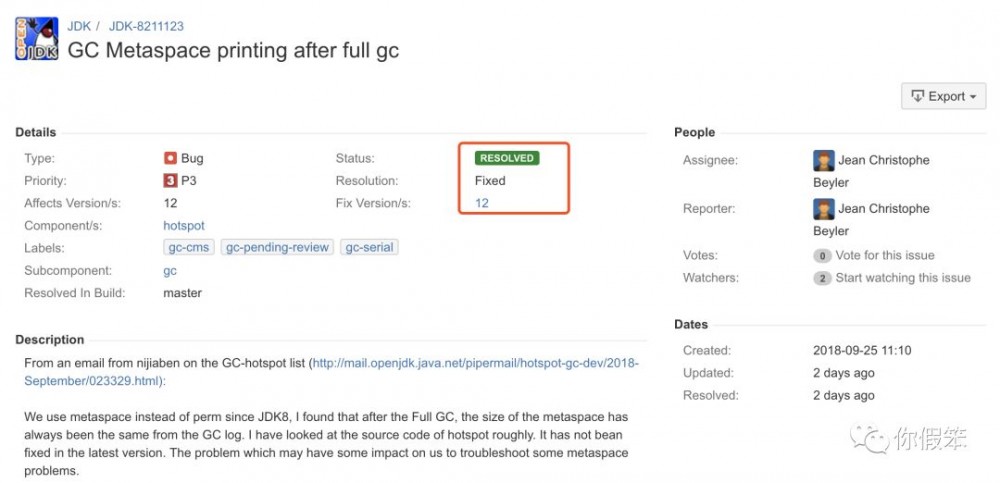Click the Reporter avatar image

coord(824,209)
